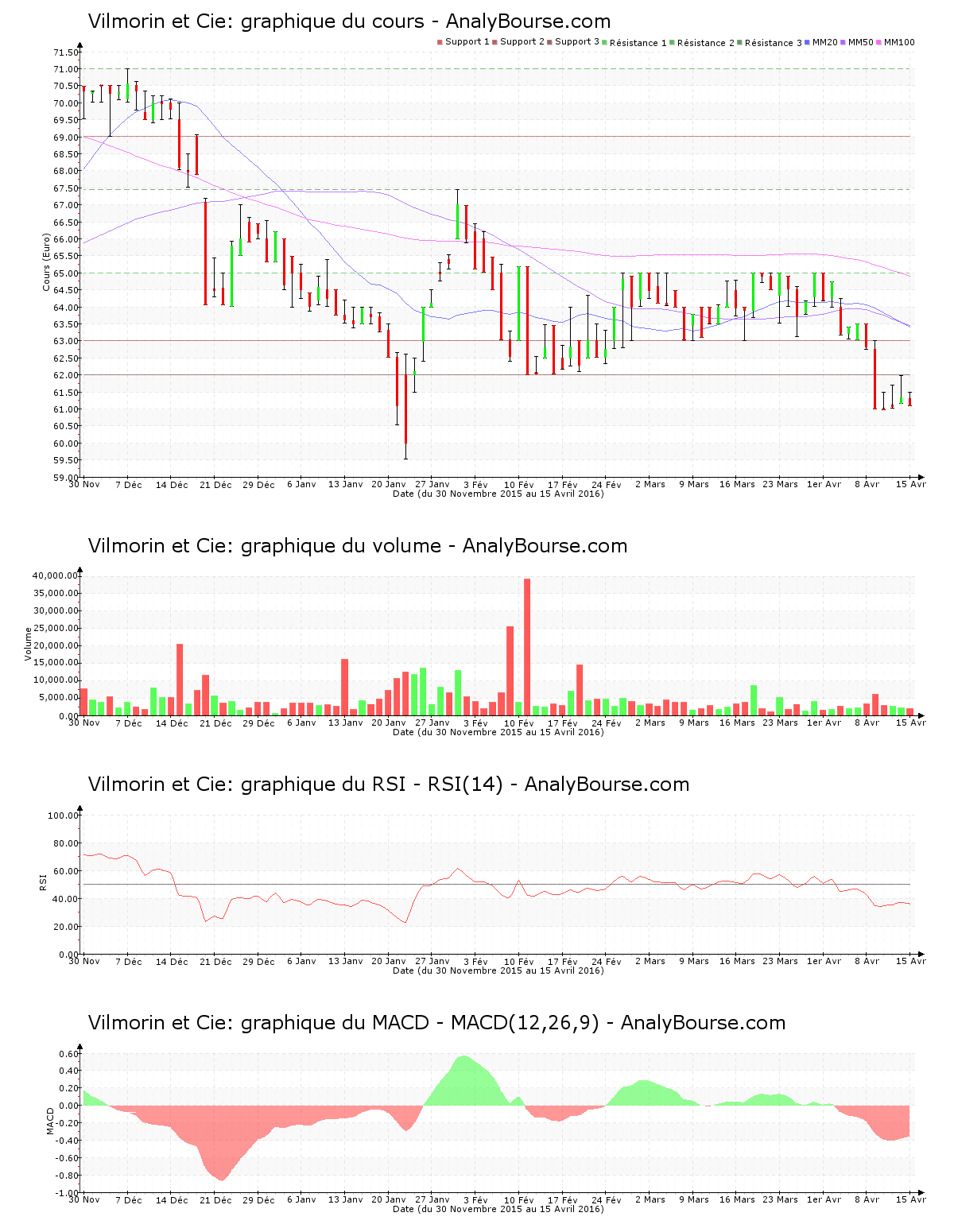This screenshot has width=954, height=1232.
Task: Select the 'Support 2' legend label
Action: point(522,42)
